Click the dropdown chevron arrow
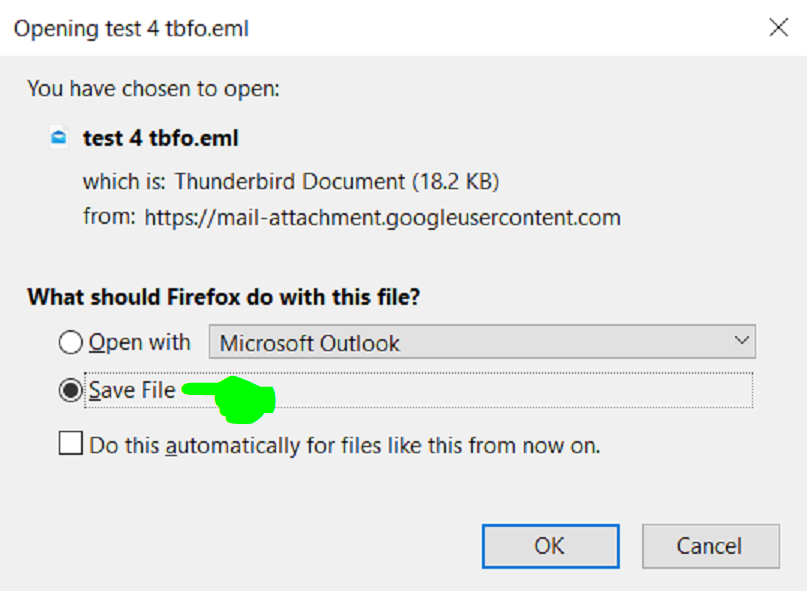This screenshot has width=807, height=591. point(741,341)
